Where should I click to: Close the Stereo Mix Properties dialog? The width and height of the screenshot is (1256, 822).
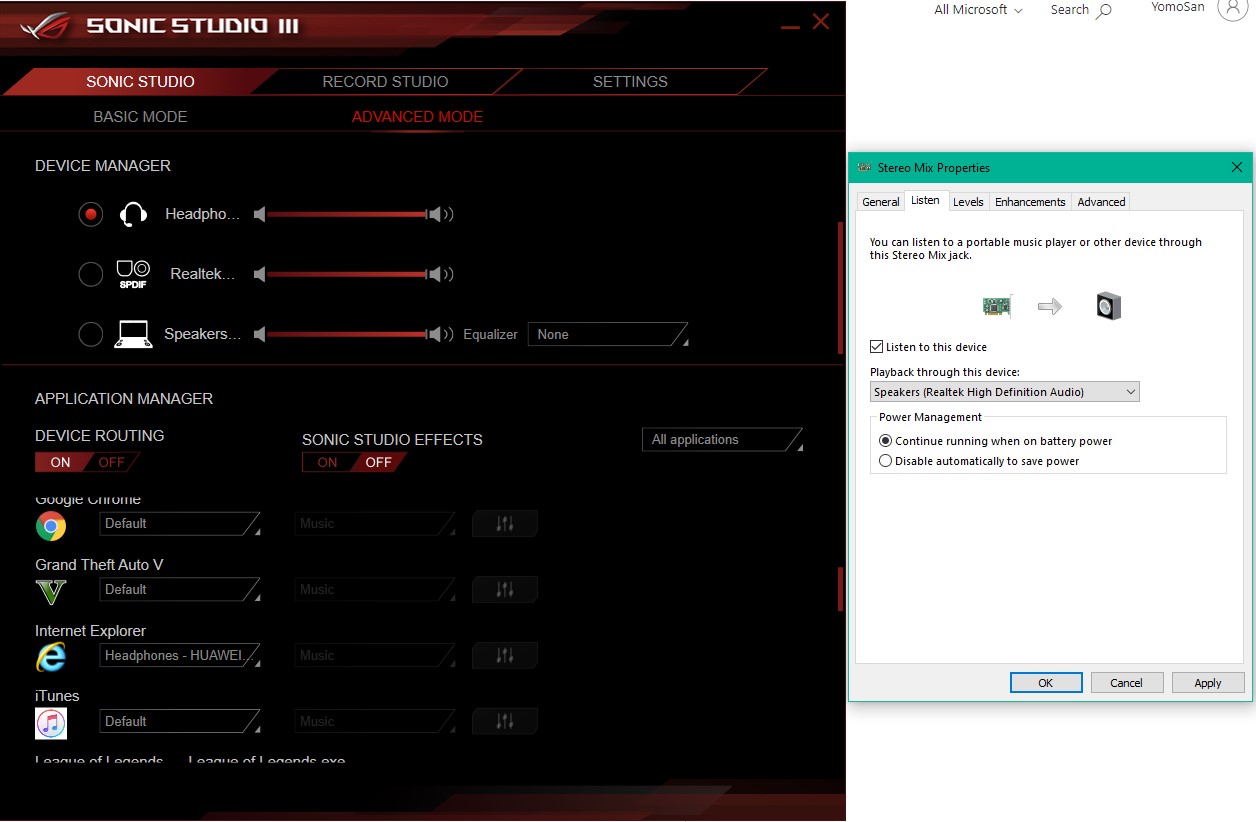[1237, 167]
